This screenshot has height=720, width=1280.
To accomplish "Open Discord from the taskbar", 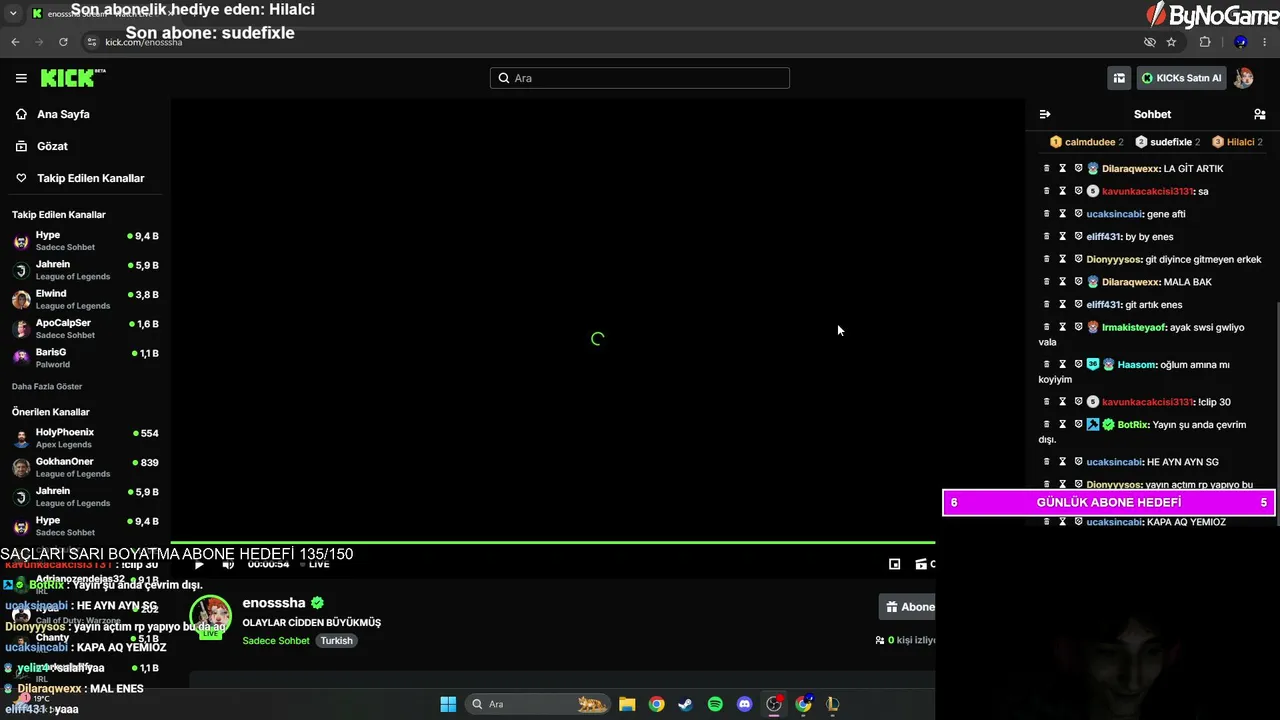I will click(744, 704).
